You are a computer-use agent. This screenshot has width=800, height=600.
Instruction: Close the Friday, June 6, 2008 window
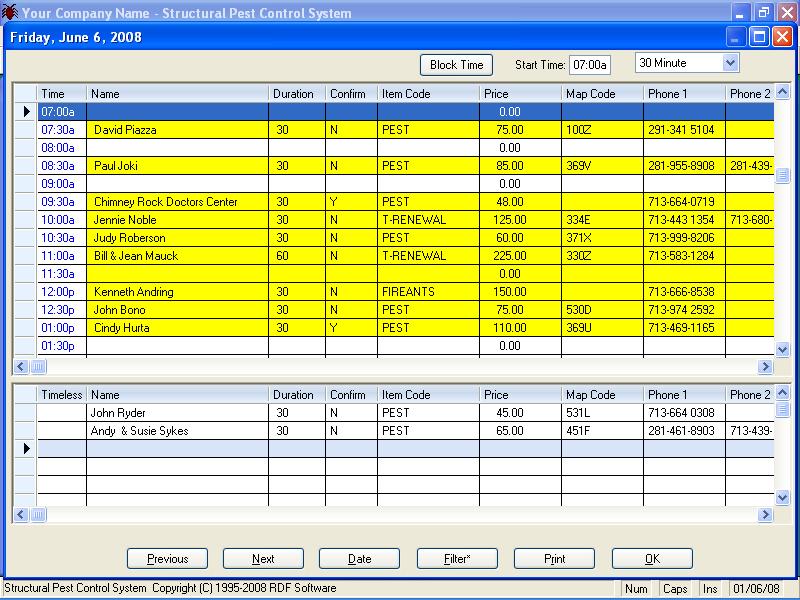(782, 37)
